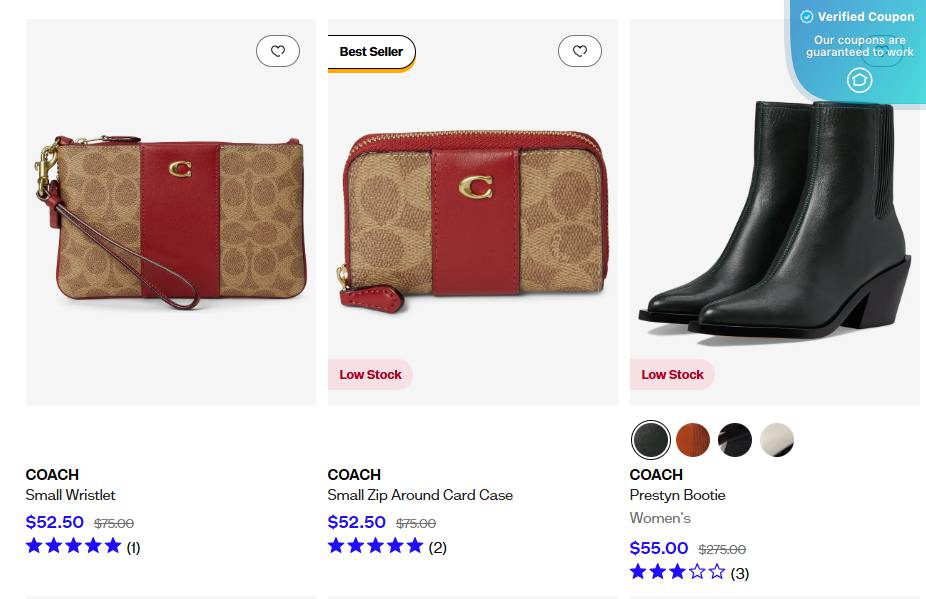Select the ivory color swatch for Prestyn Bootie

pos(777,440)
